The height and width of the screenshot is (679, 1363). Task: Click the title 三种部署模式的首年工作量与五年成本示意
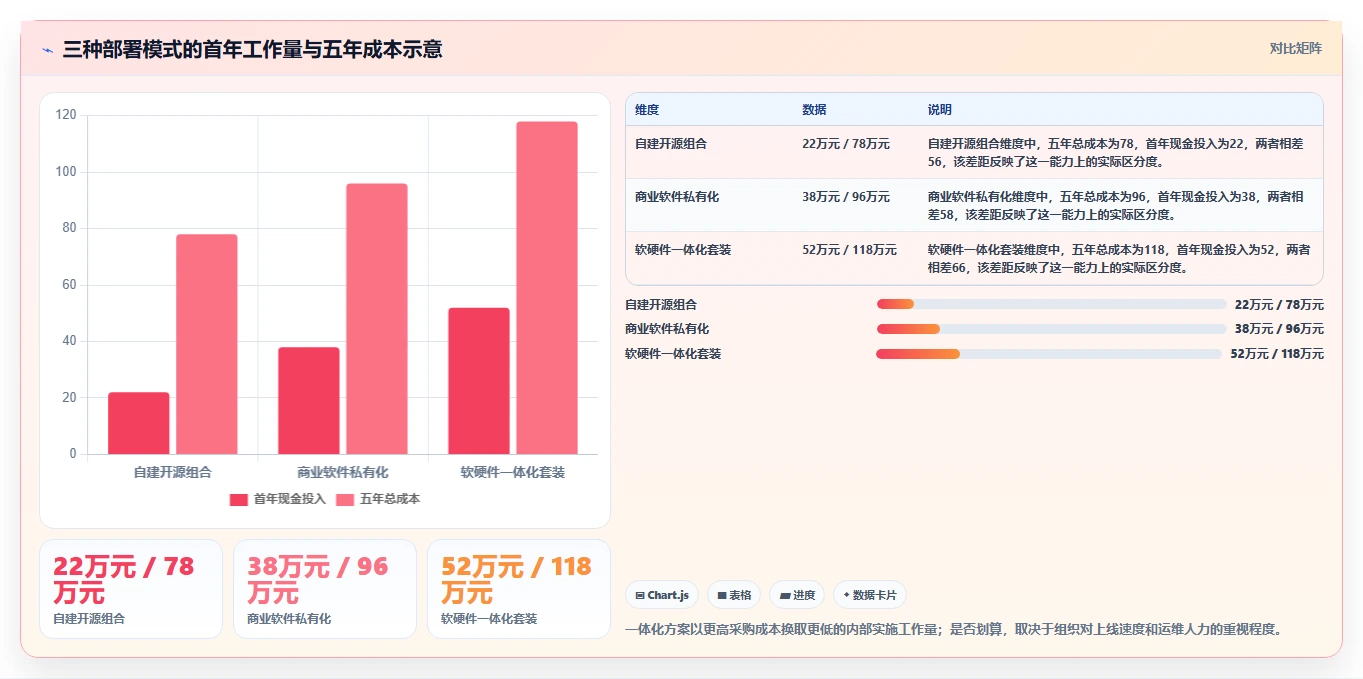click(252, 49)
